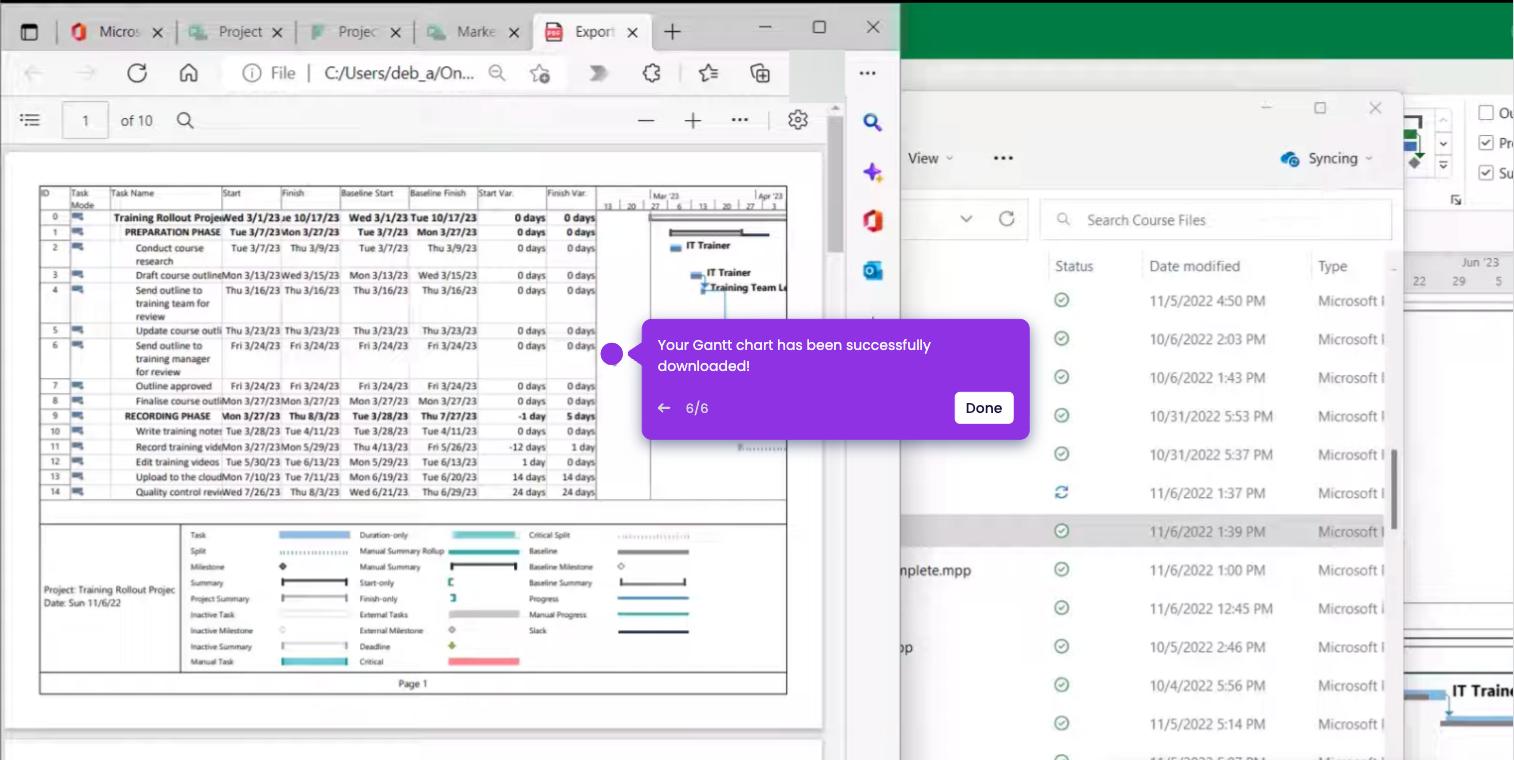
Task: Open the Collections icon in Edge
Action: 760,73
